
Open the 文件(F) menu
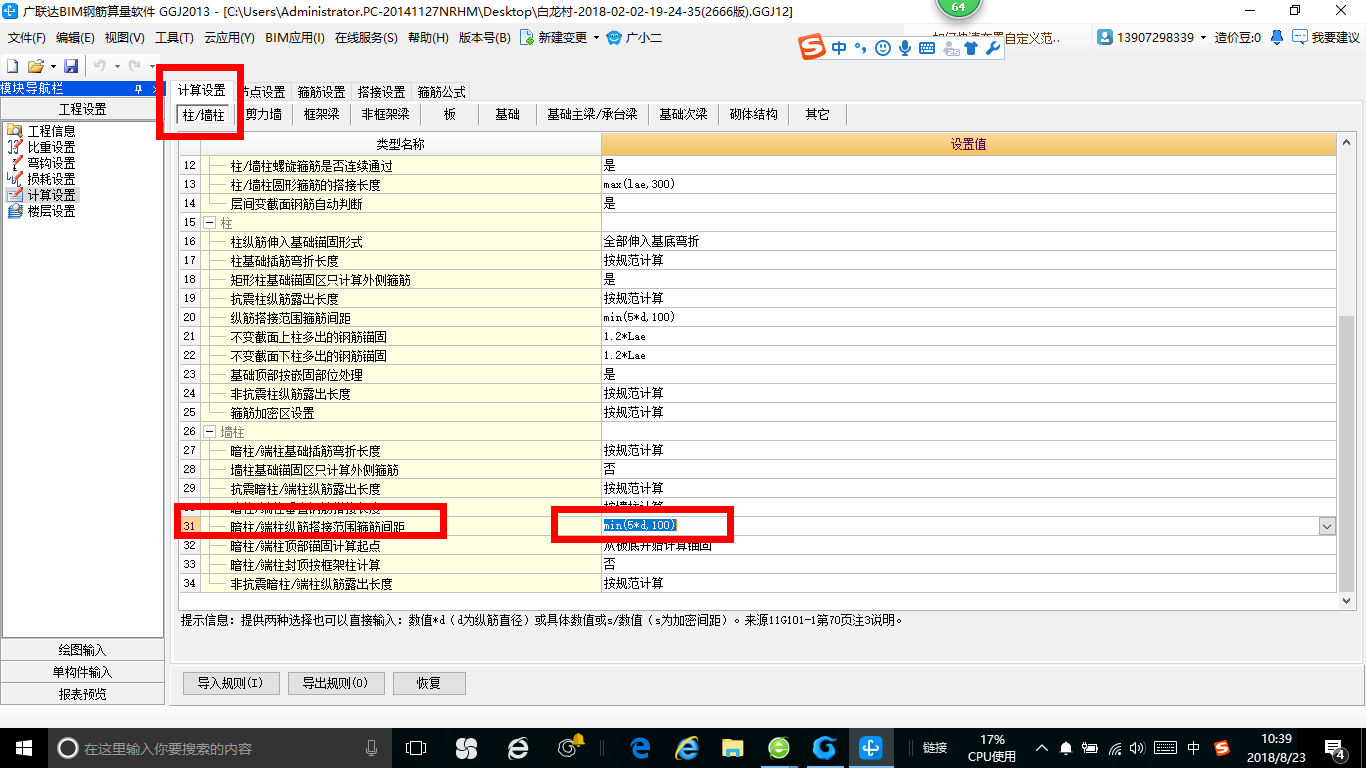tap(27, 38)
